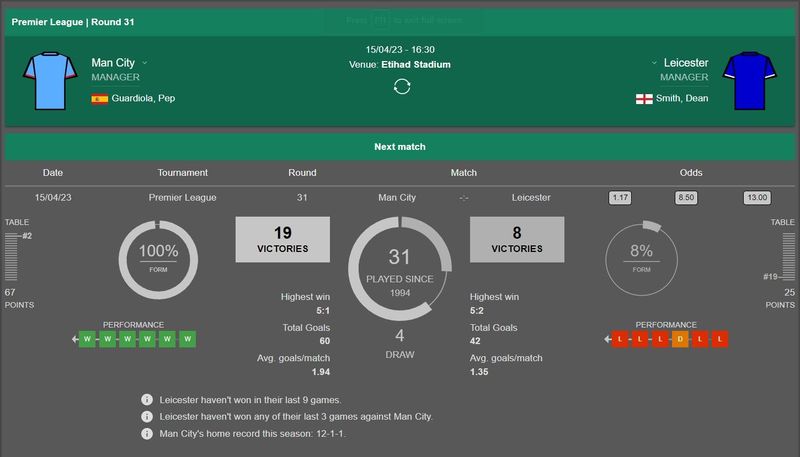Image resolution: width=800 pixels, height=457 pixels.
Task: Click the 31 played since 1994 ring
Action: (400, 269)
